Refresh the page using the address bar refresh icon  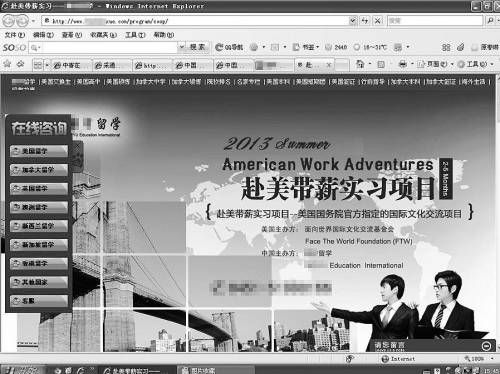[365, 21]
